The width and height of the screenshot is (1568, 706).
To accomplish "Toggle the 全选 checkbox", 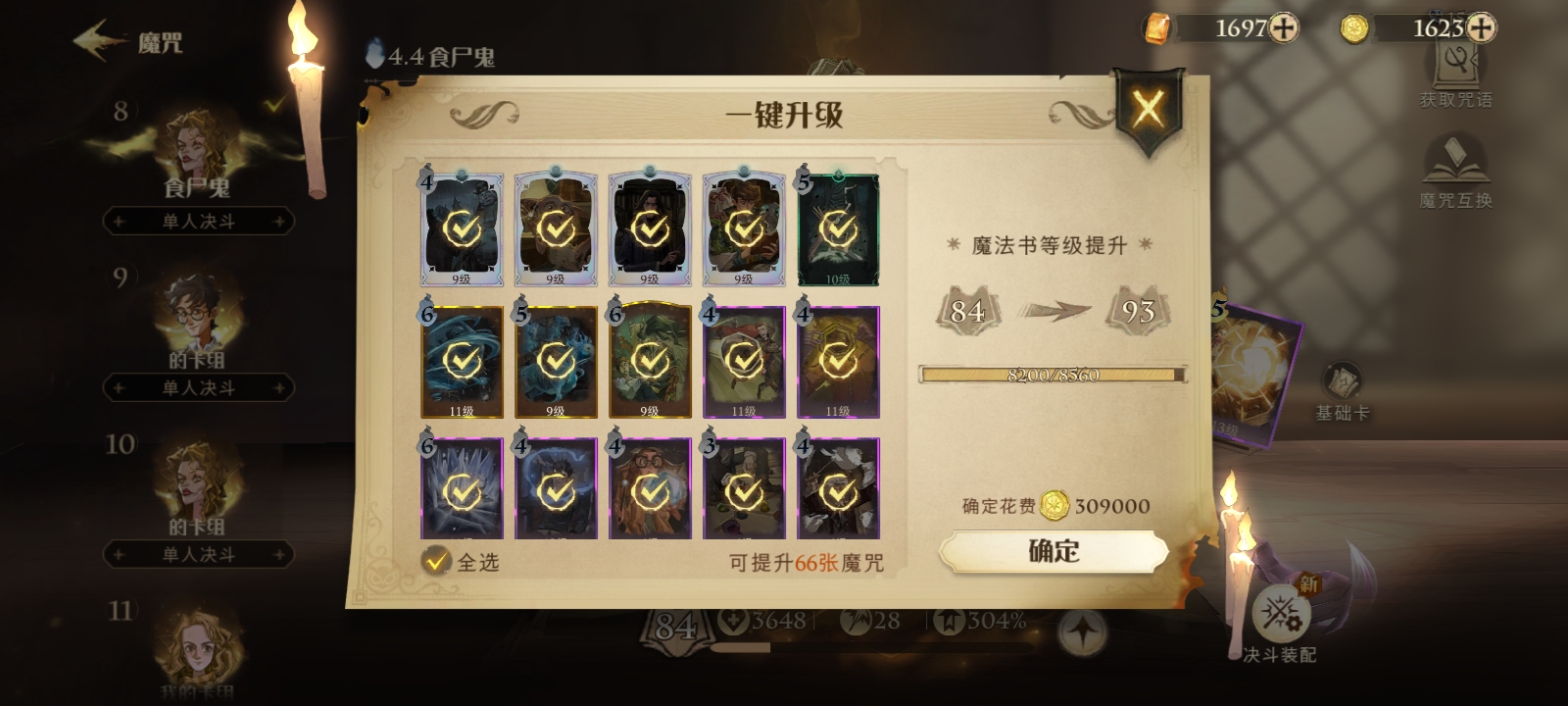I will (x=436, y=561).
